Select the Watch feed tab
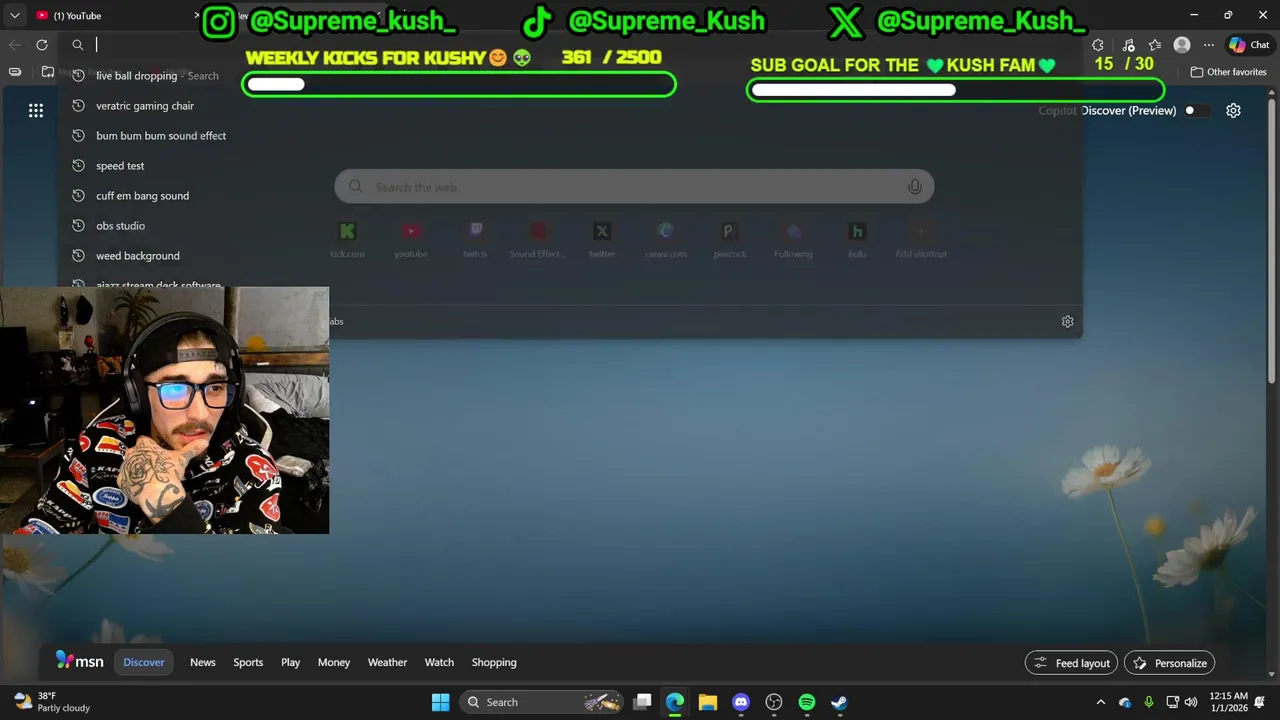The image size is (1280, 720). click(x=439, y=662)
